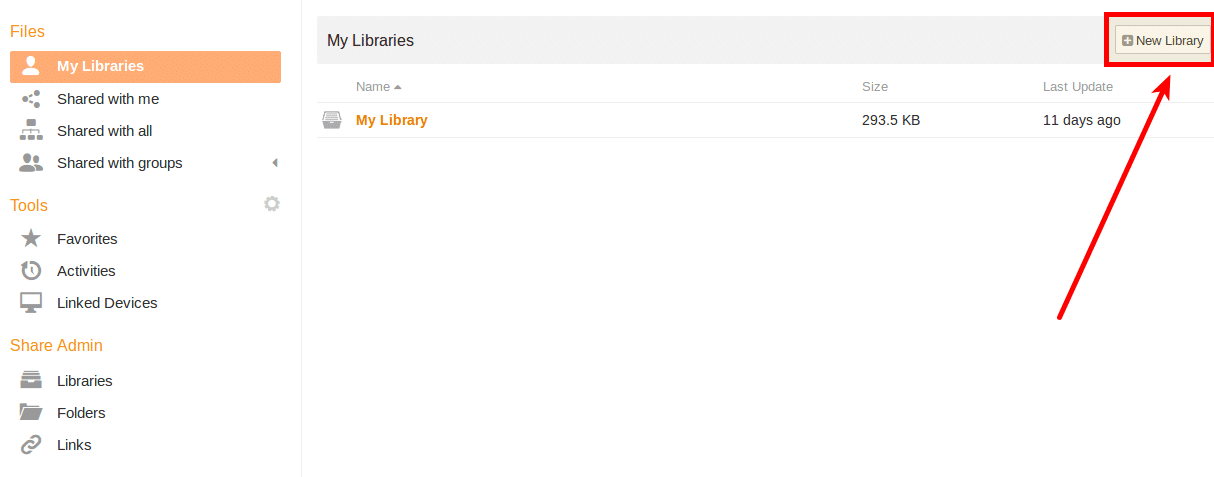Create a library with New Library button
The image size is (1214, 477).
[x=1162, y=40]
